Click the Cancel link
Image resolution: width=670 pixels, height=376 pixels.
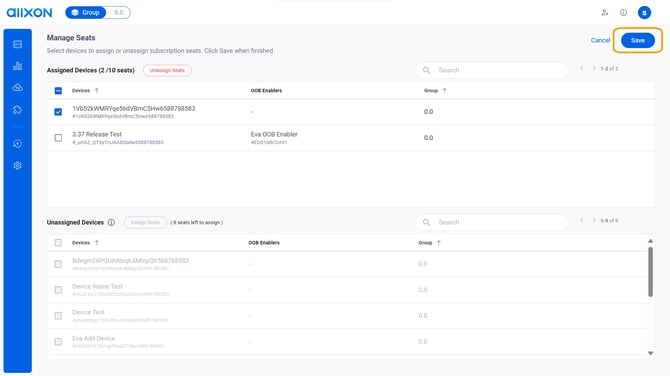click(600, 40)
